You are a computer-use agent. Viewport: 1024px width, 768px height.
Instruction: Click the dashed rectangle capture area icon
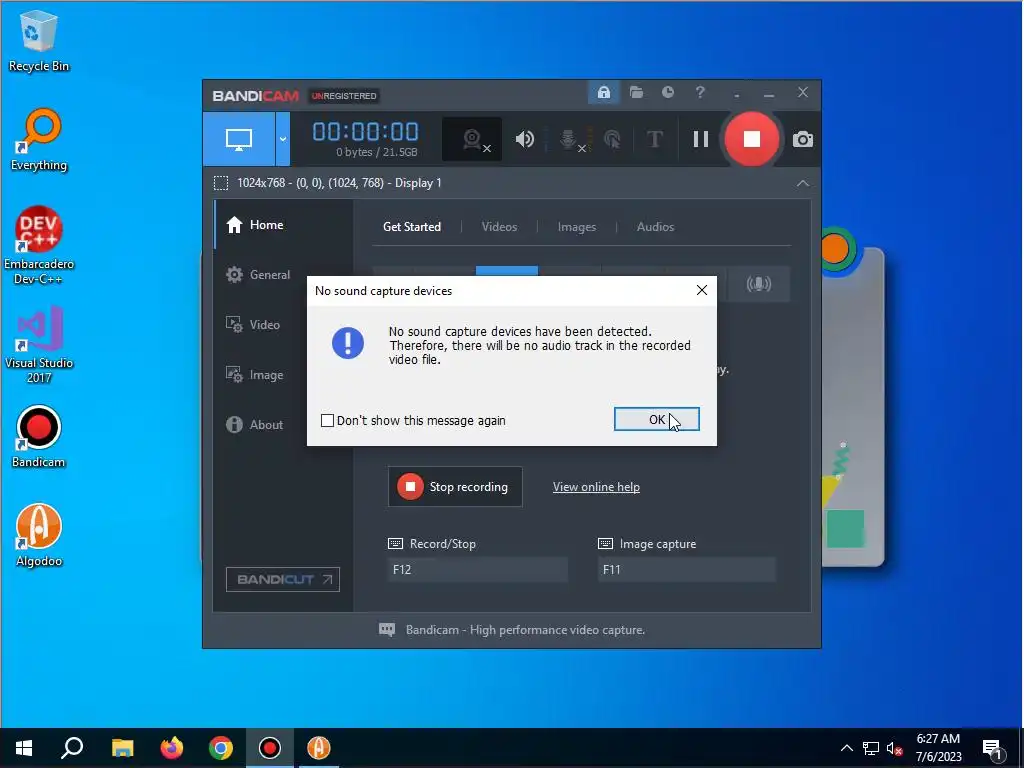point(221,183)
